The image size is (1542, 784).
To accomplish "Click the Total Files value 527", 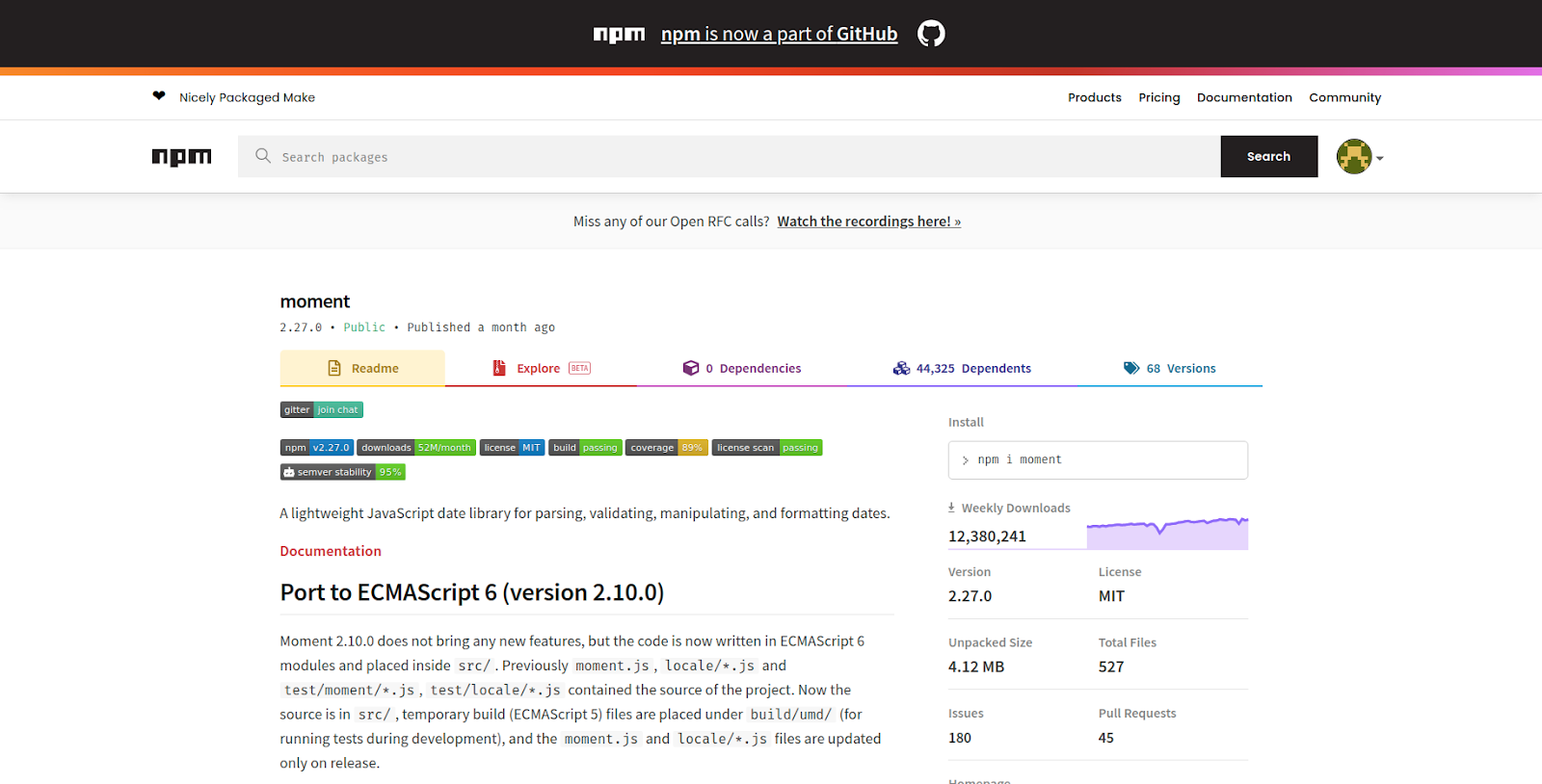I will 1111,666.
